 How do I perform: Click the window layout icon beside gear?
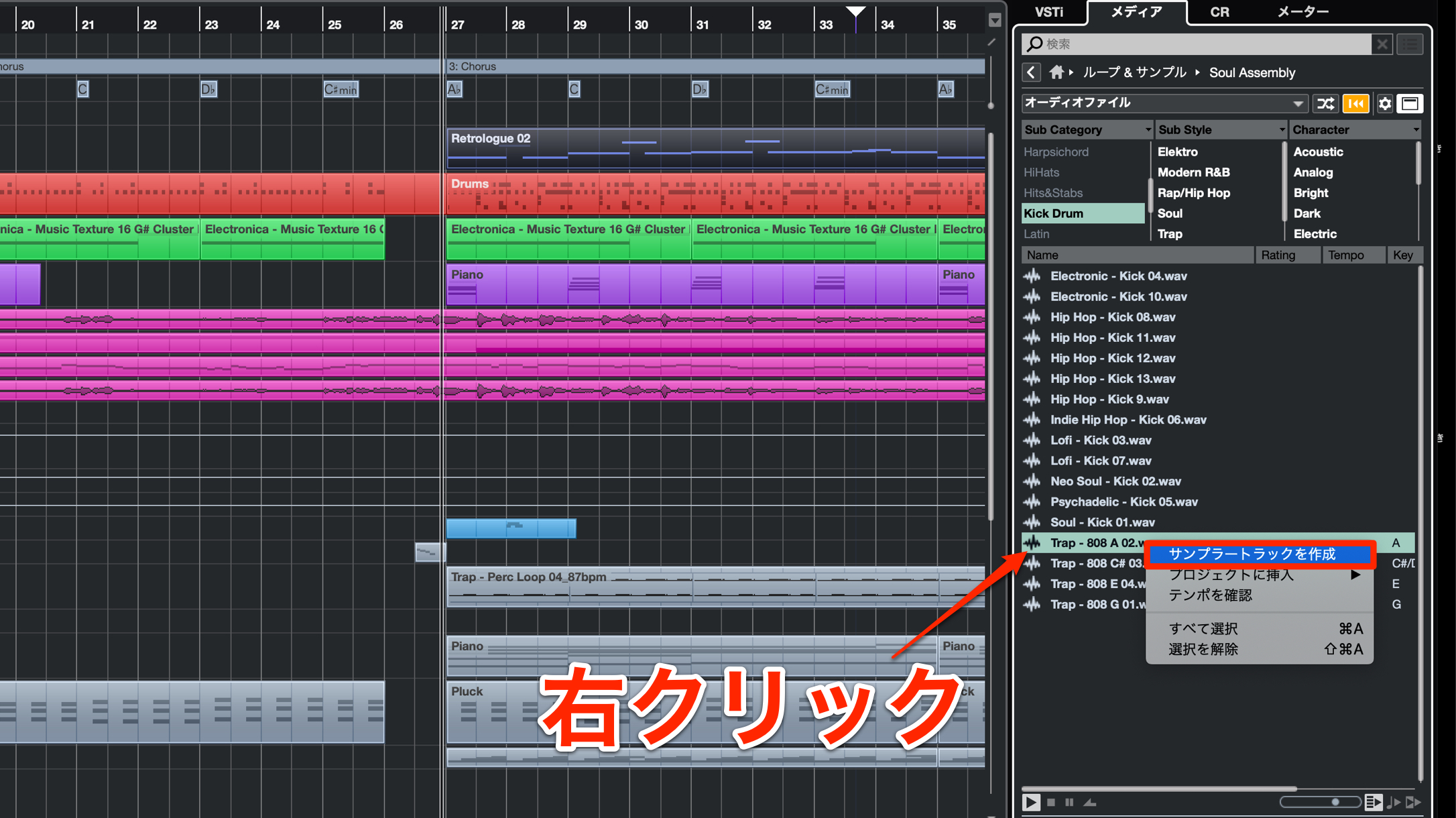click(x=1410, y=103)
